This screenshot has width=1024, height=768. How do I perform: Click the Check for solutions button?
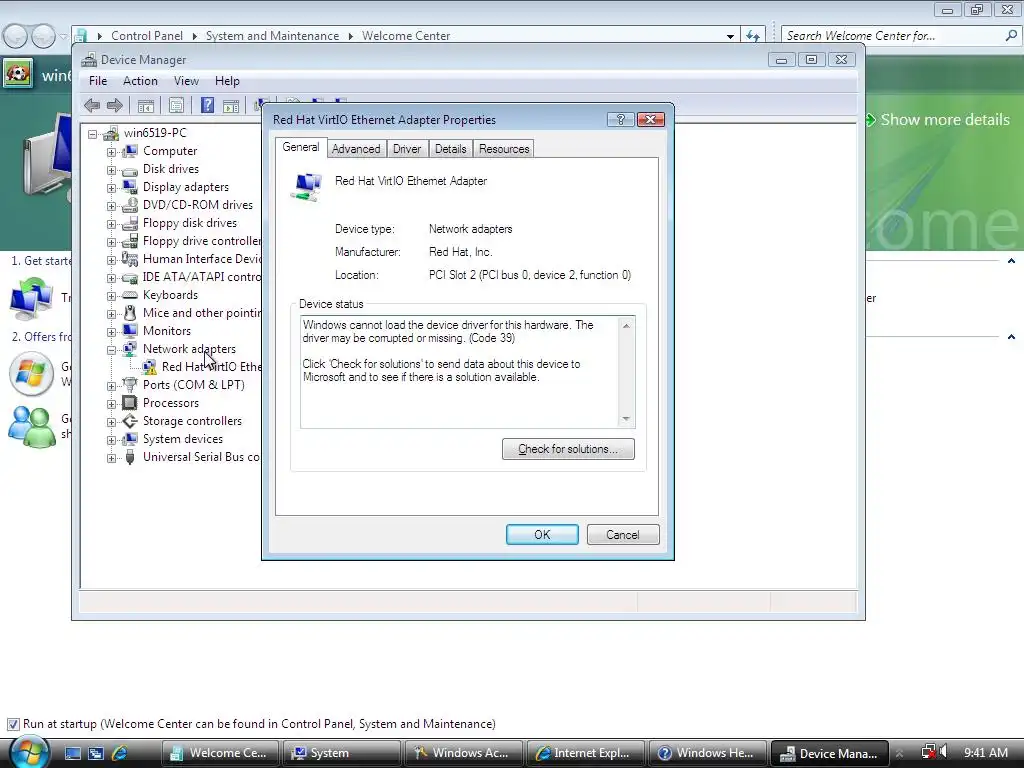568,449
